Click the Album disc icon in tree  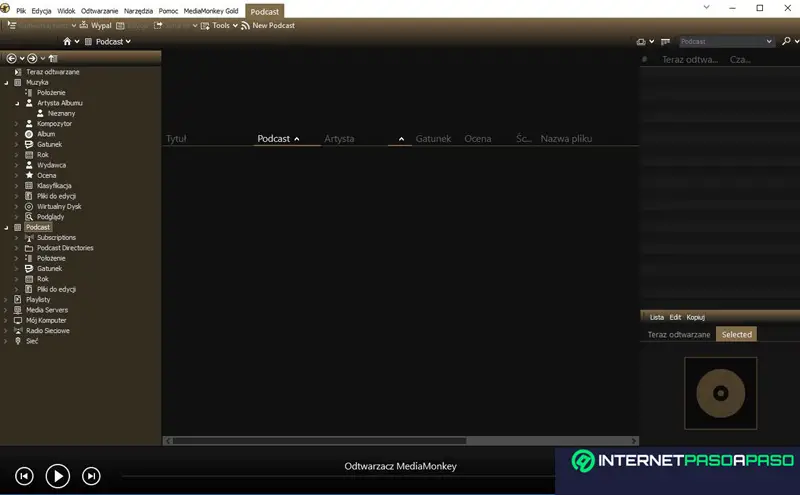click(x=29, y=134)
